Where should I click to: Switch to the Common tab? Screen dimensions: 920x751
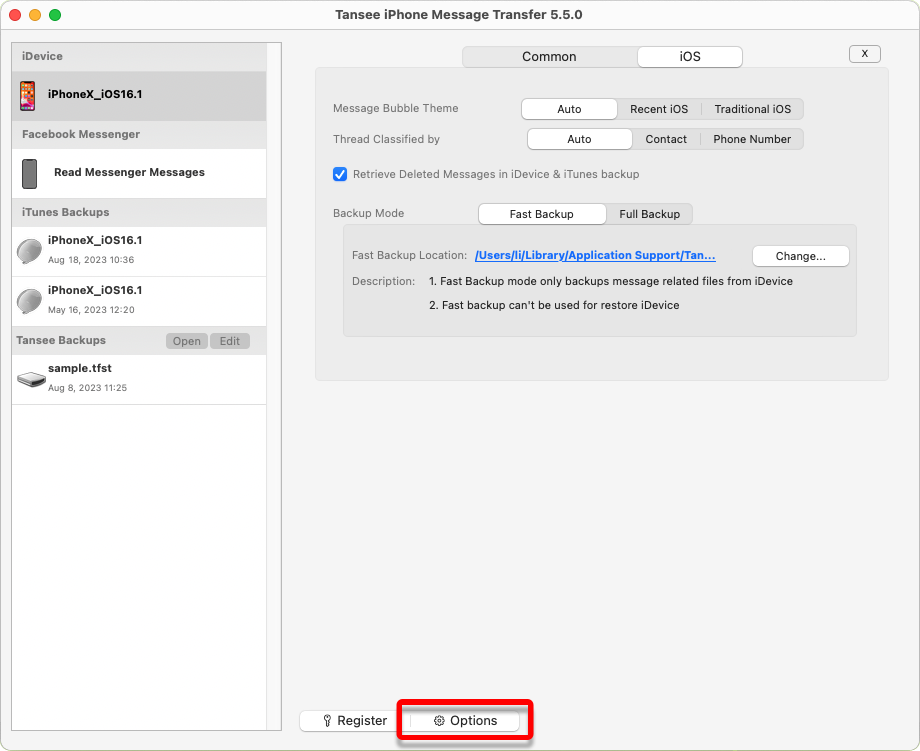click(x=549, y=57)
